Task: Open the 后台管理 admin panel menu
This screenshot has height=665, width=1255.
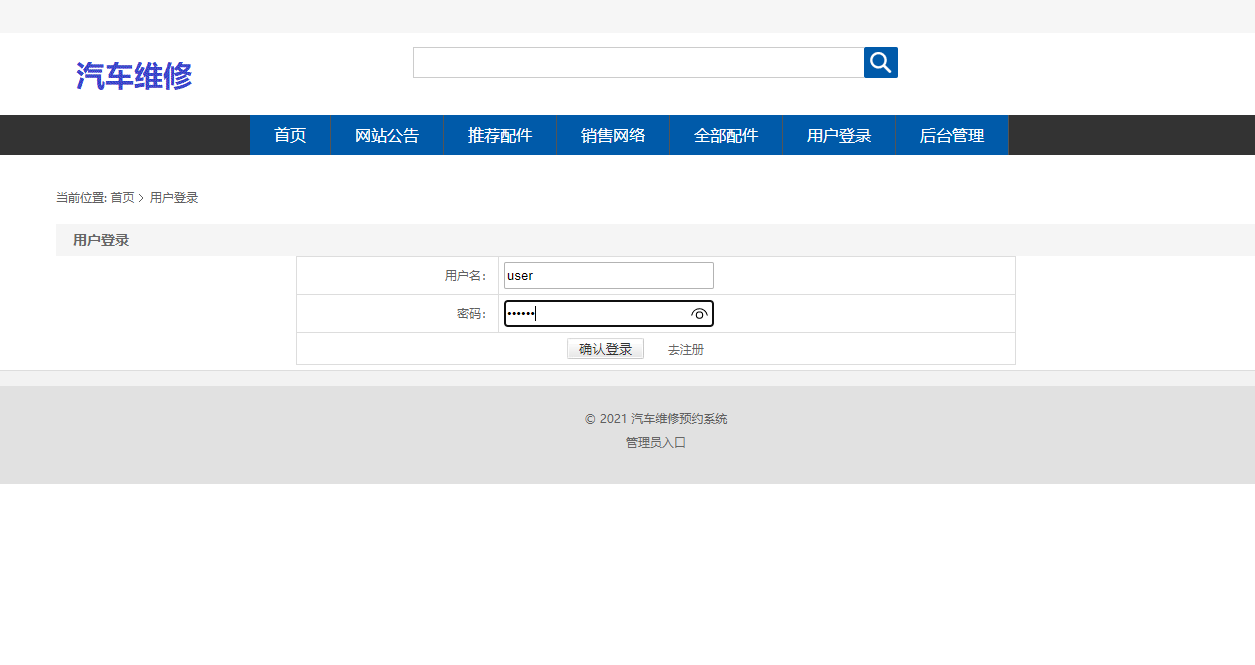Action: coord(951,135)
